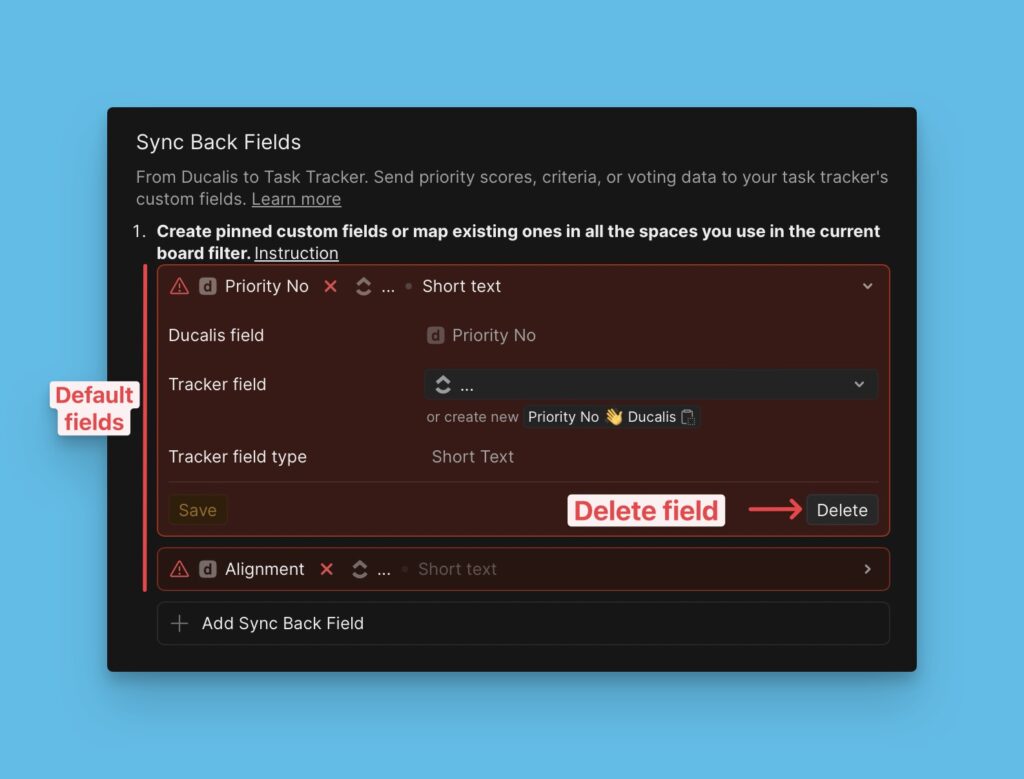This screenshot has height=779, width=1024.
Task: Open the Tracker field dropdown
Action: coord(651,384)
